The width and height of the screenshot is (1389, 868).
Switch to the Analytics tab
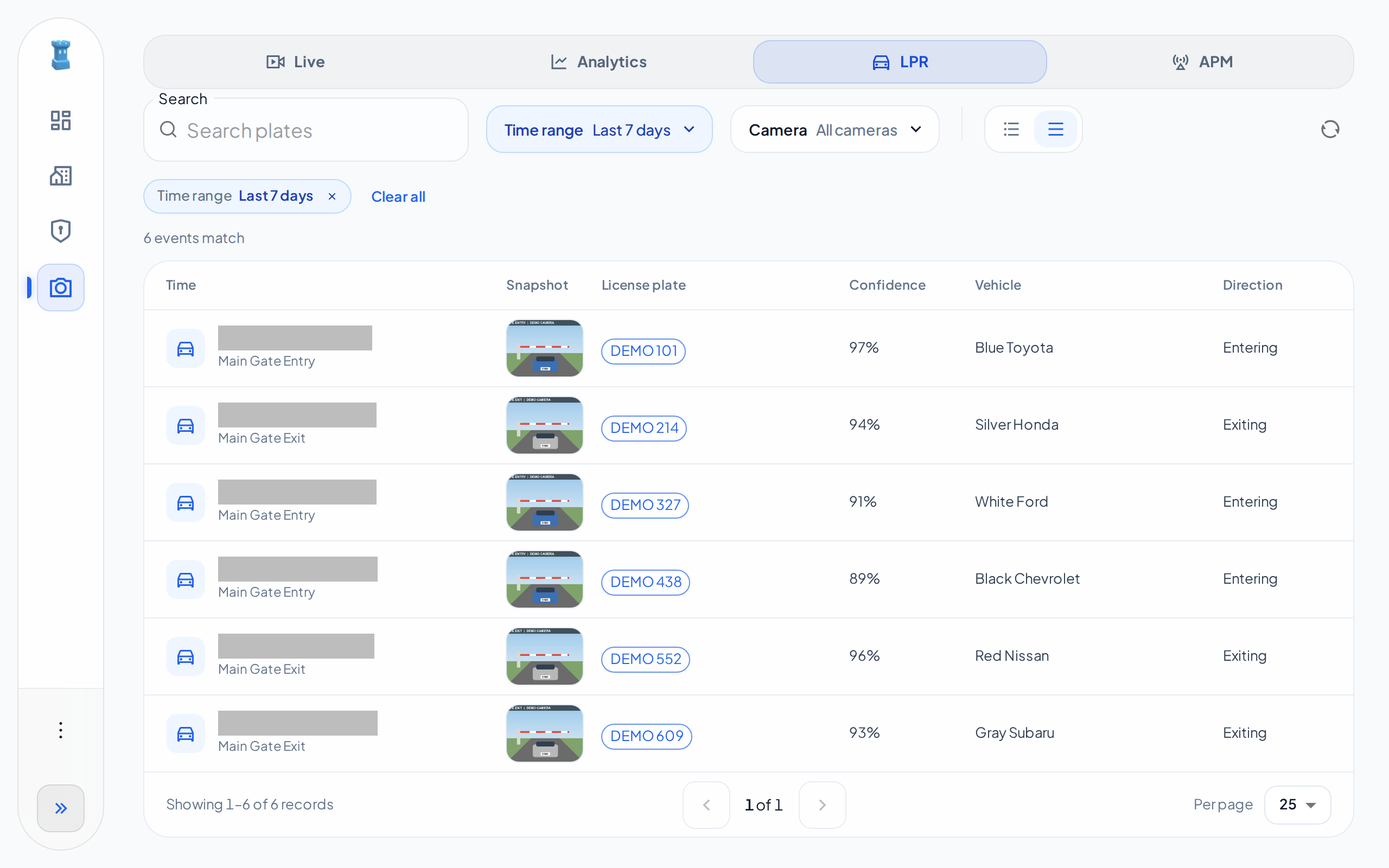coord(598,62)
